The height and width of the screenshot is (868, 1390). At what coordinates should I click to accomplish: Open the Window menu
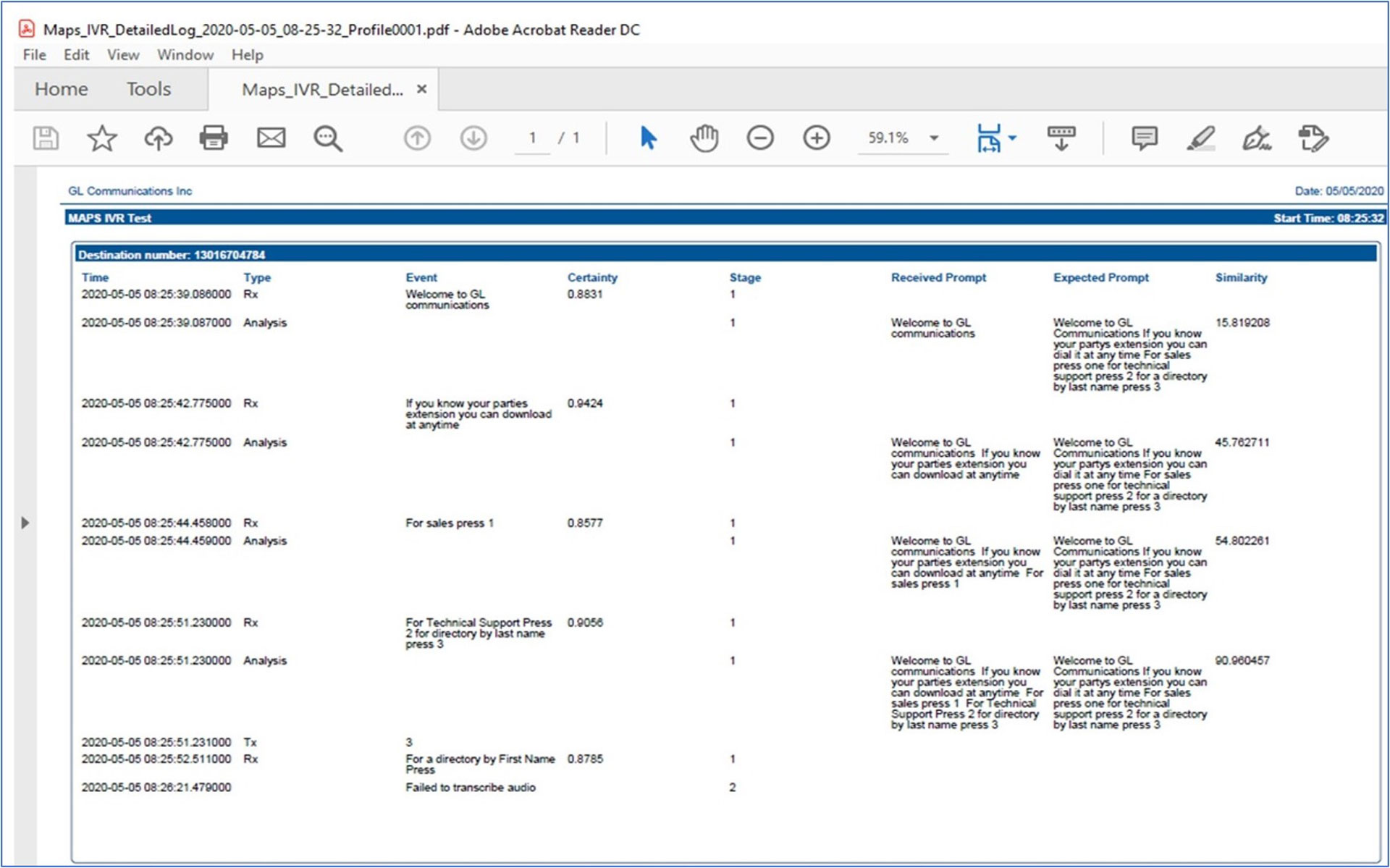click(x=185, y=55)
